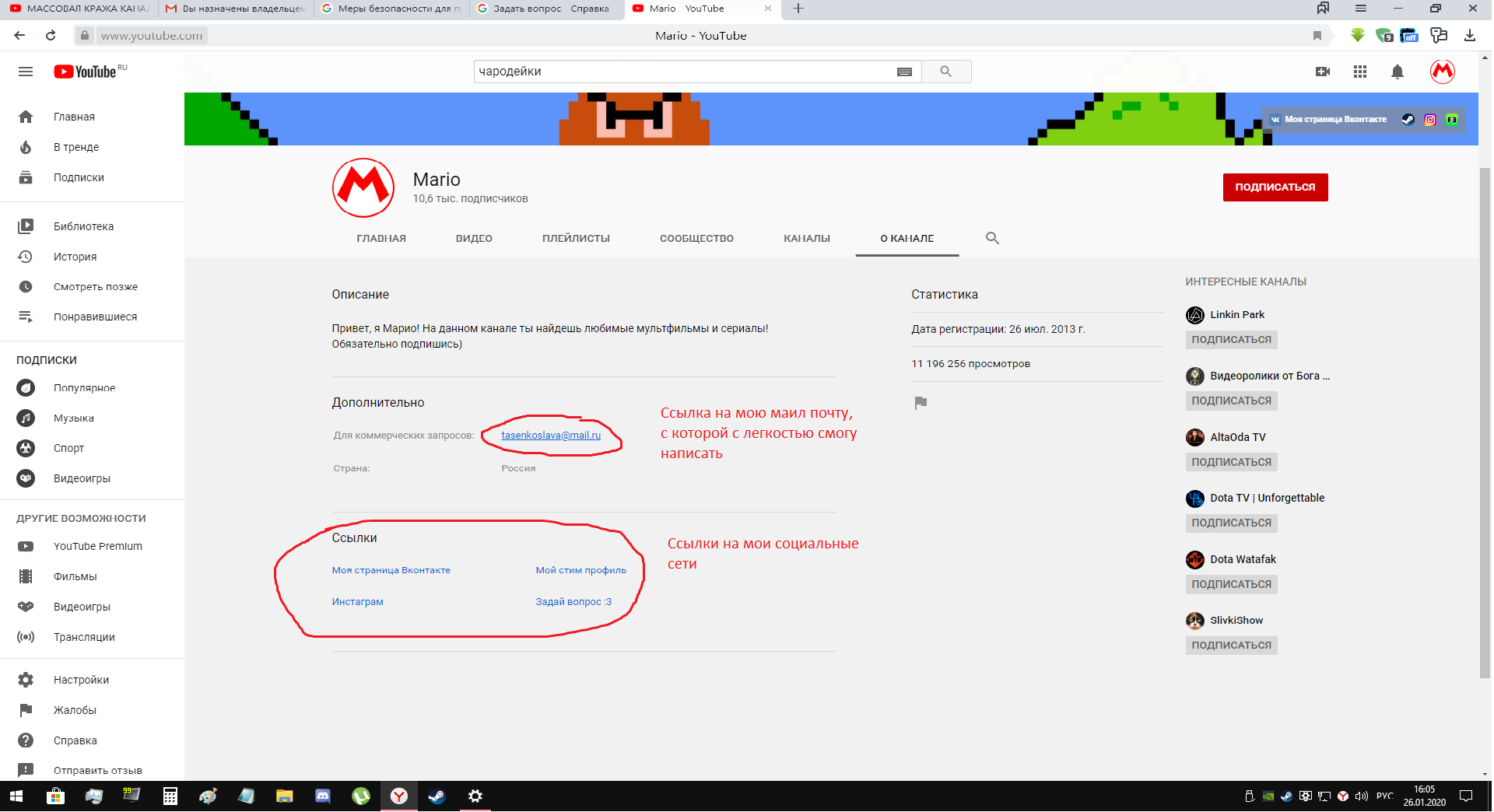Switch to the СООБЩЕСТВО channel tab
Image resolution: width=1494 pixels, height=812 pixels.
coord(696,239)
